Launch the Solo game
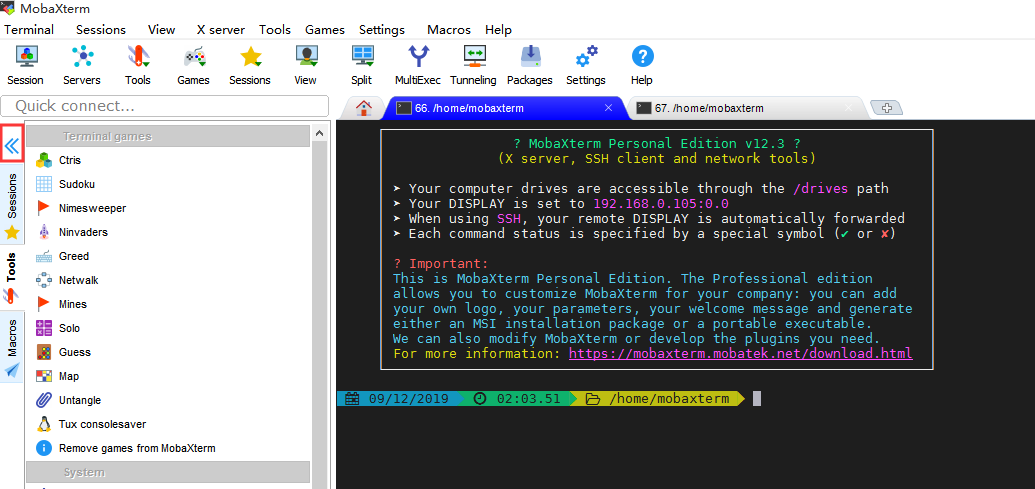Viewport: 1035px width, 489px height. 69,328
